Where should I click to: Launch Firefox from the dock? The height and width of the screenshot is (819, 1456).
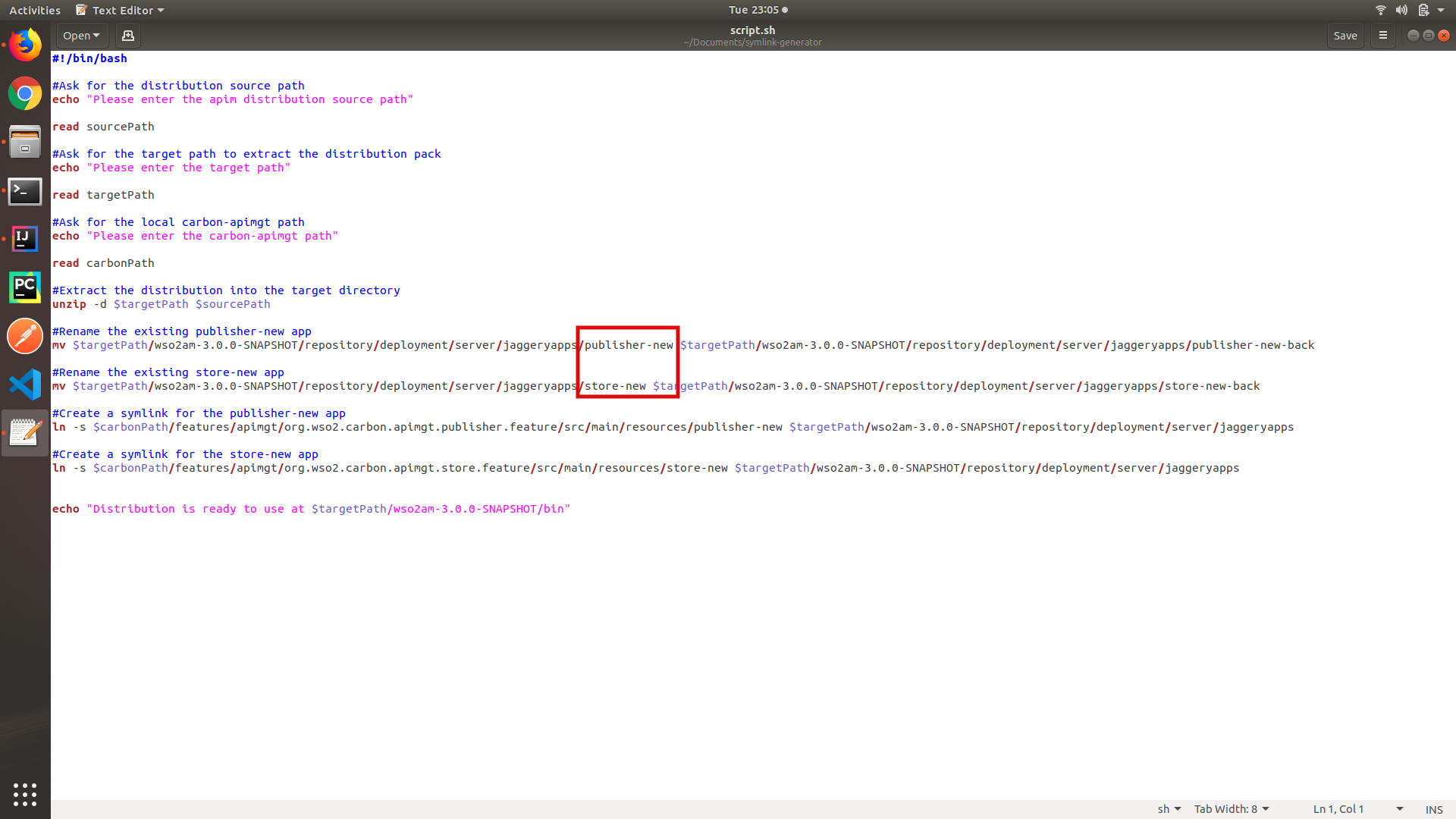click(25, 45)
